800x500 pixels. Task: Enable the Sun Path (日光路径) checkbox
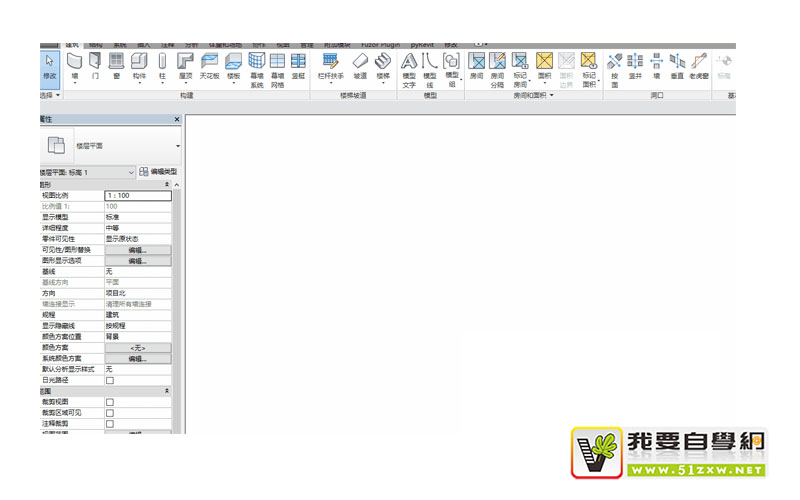point(110,381)
